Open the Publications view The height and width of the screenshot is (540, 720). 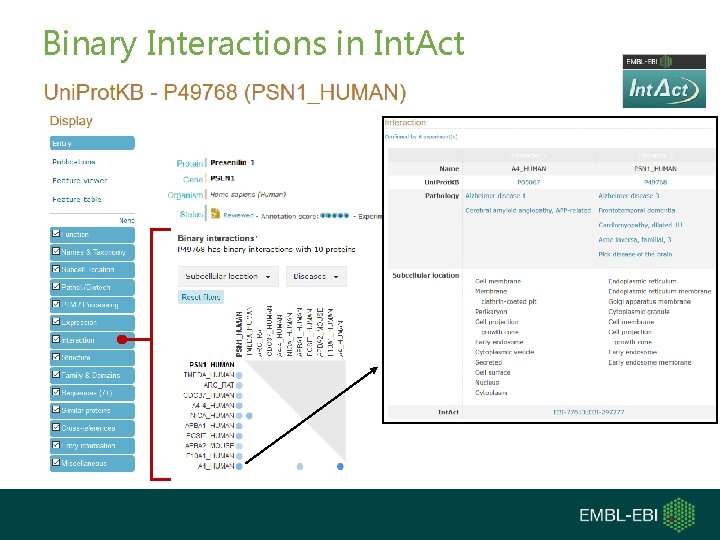pyautogui.click(x=74, y=162)
